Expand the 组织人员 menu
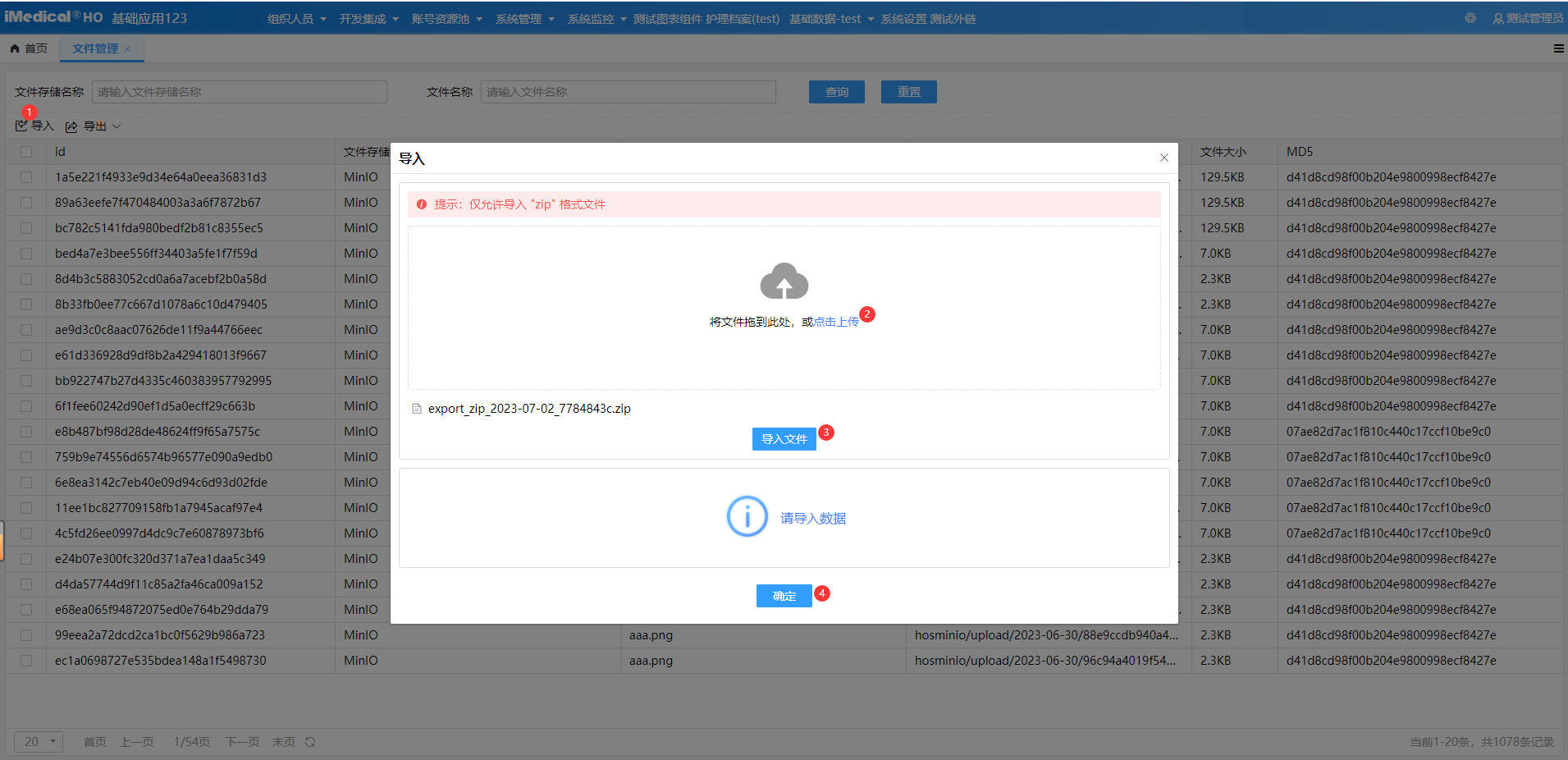This screenshot has width=1568, height=760. coord(296,19)
